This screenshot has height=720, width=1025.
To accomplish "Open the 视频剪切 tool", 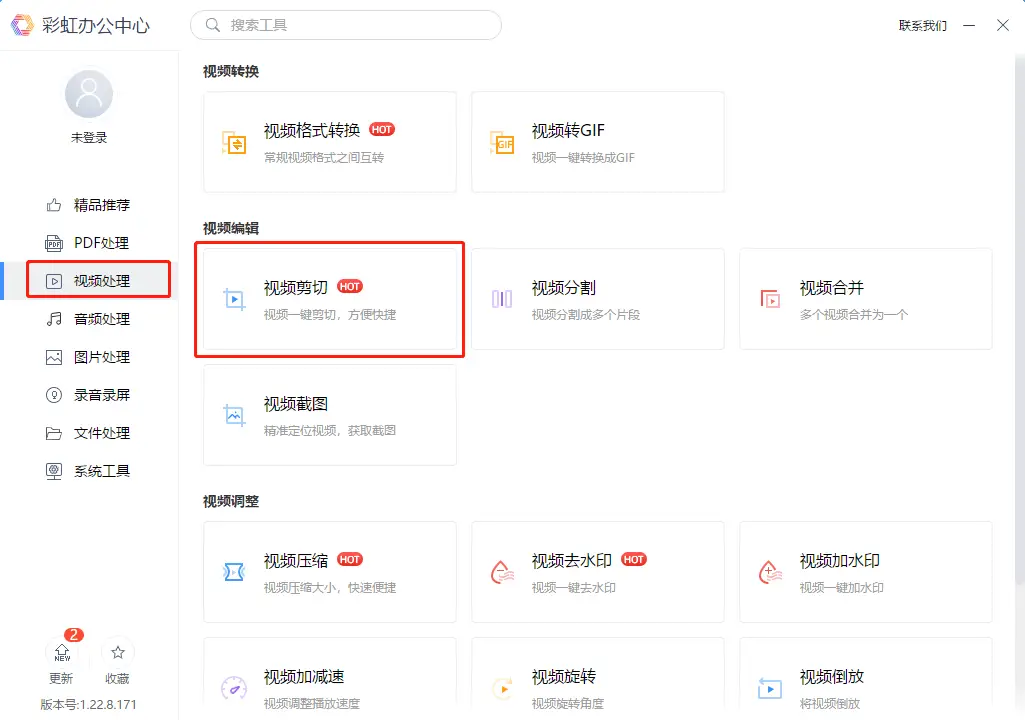I will 329,299.
